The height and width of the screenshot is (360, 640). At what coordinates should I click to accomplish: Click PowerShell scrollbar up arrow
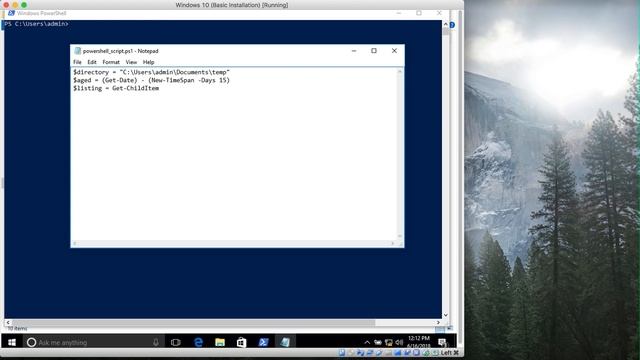point(445,24)
